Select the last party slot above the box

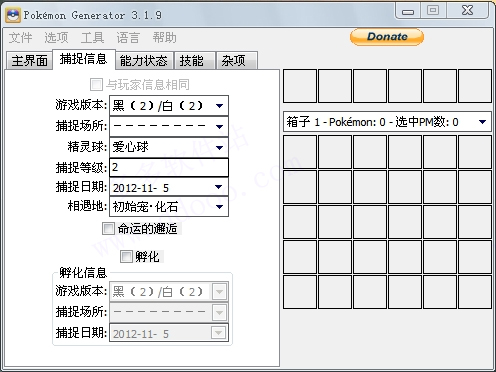coord(475,86)
